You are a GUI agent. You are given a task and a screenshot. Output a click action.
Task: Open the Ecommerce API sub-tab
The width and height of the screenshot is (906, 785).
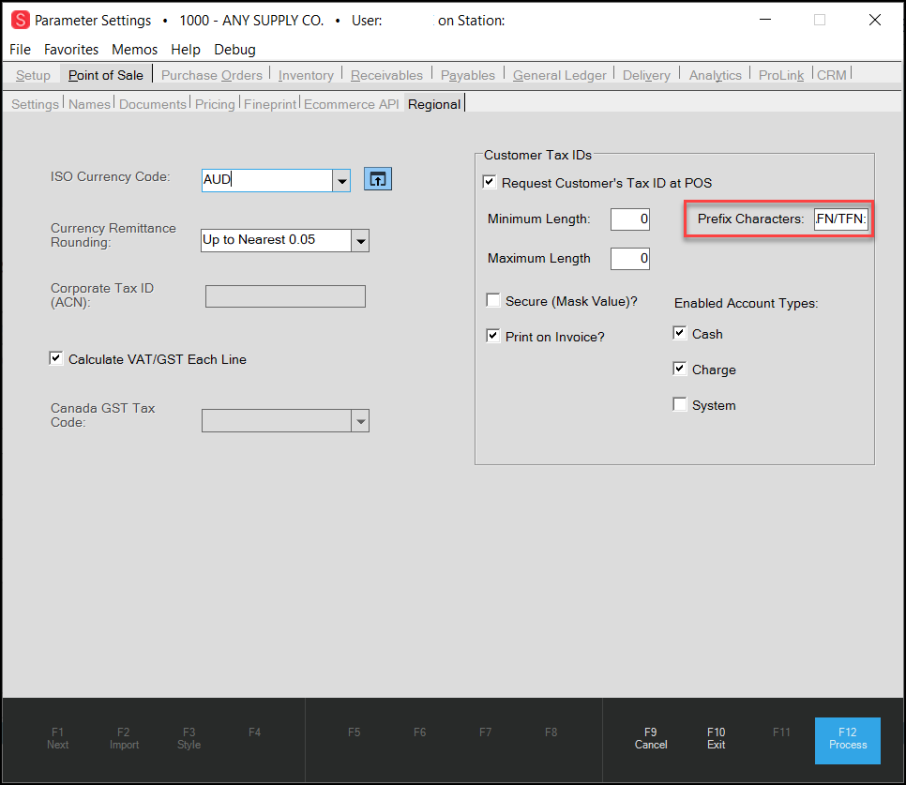coord(351,104)
